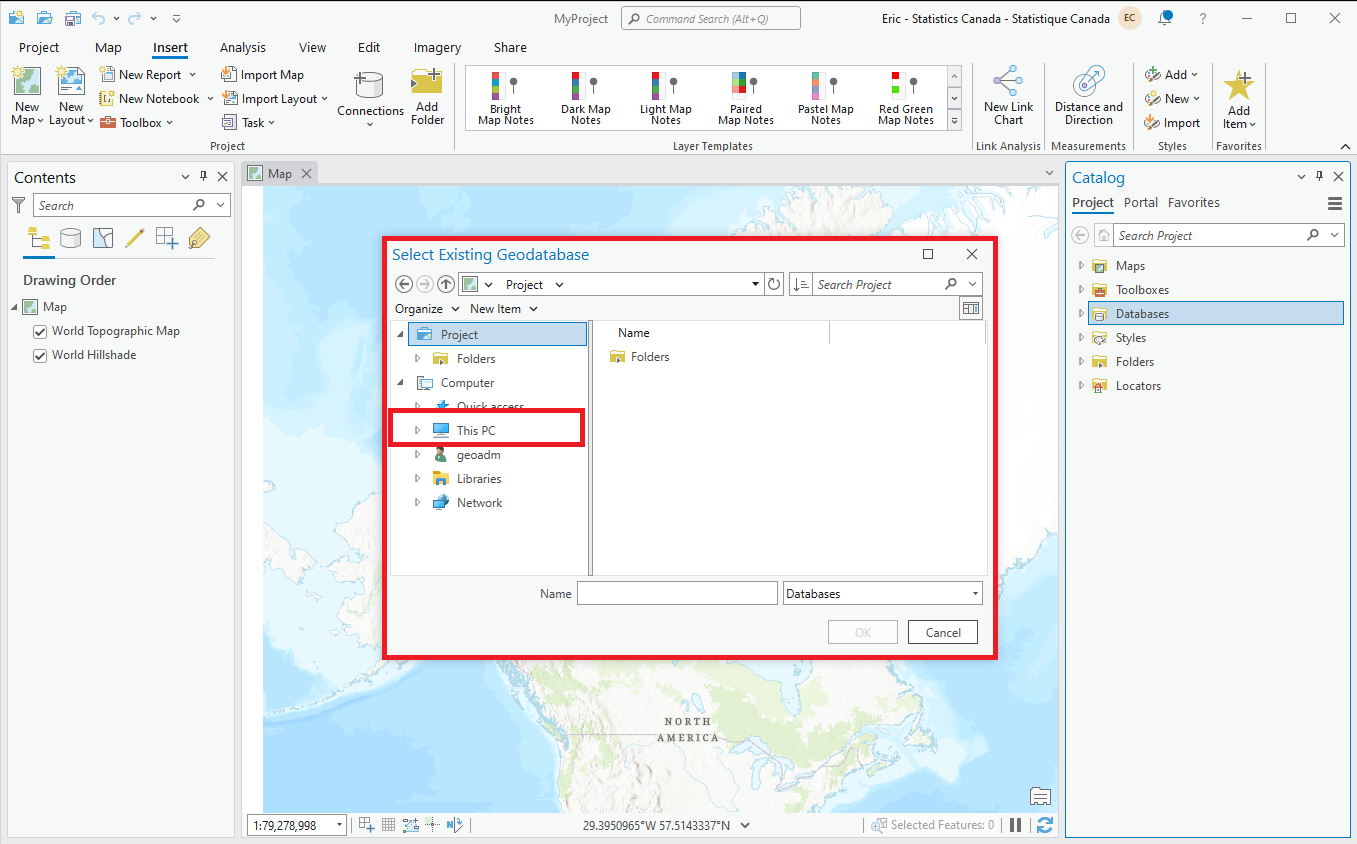1357x844 pixels.
Task: Toggle World Topographic Map layer visibility
Action: tap(40, 331)
